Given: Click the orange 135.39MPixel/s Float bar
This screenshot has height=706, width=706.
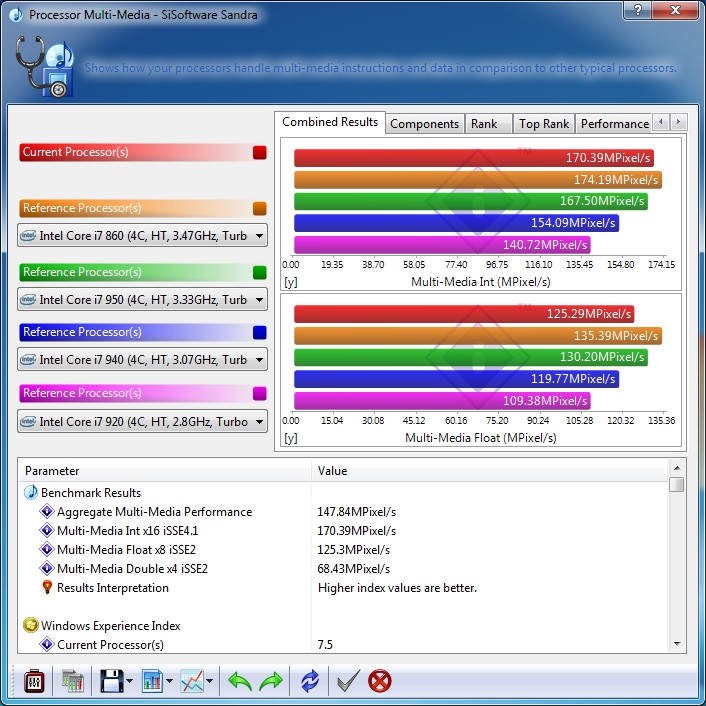Looking at the screenshot, I should click(478, 335).
